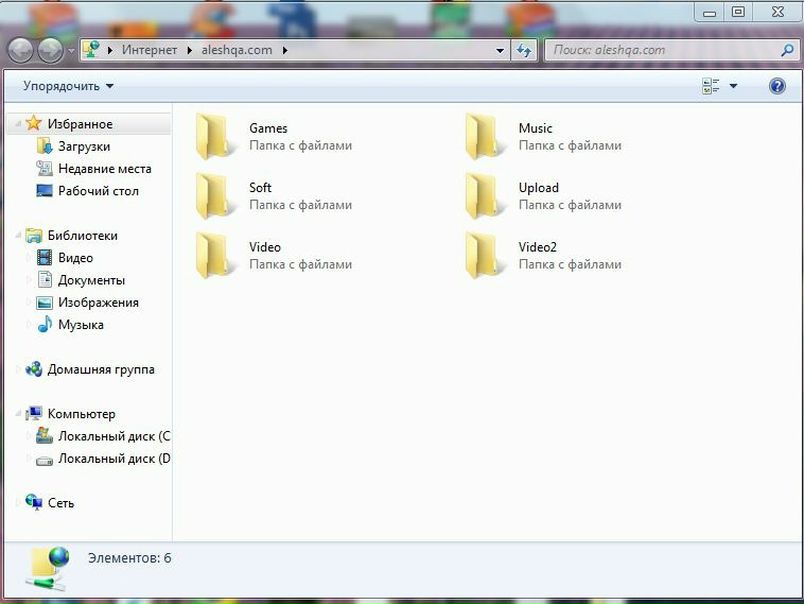Open the Упорядочить dropdown menu

point(68,86)
